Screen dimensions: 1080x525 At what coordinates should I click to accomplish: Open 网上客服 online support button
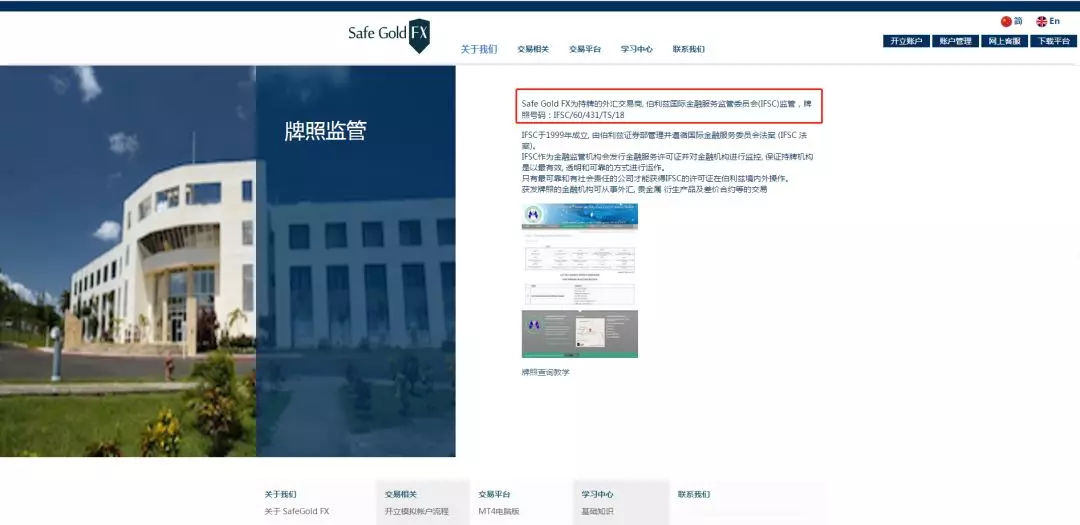(1003, 41)
